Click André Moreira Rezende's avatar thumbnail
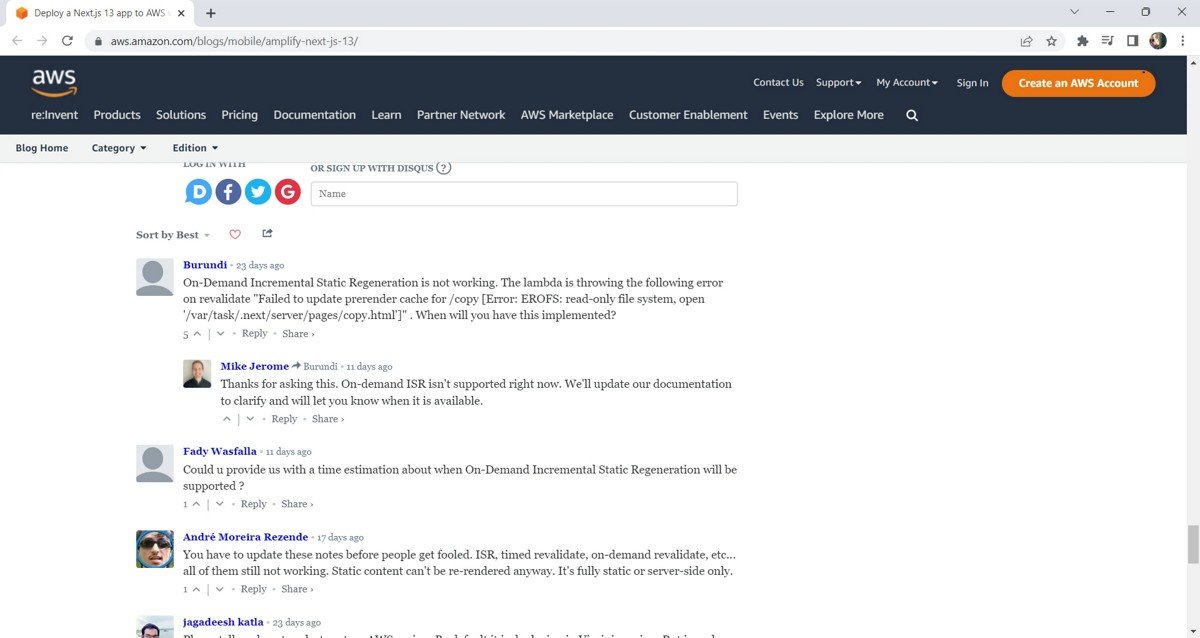The image size is (1200, 638). click(x=154, y=549)
